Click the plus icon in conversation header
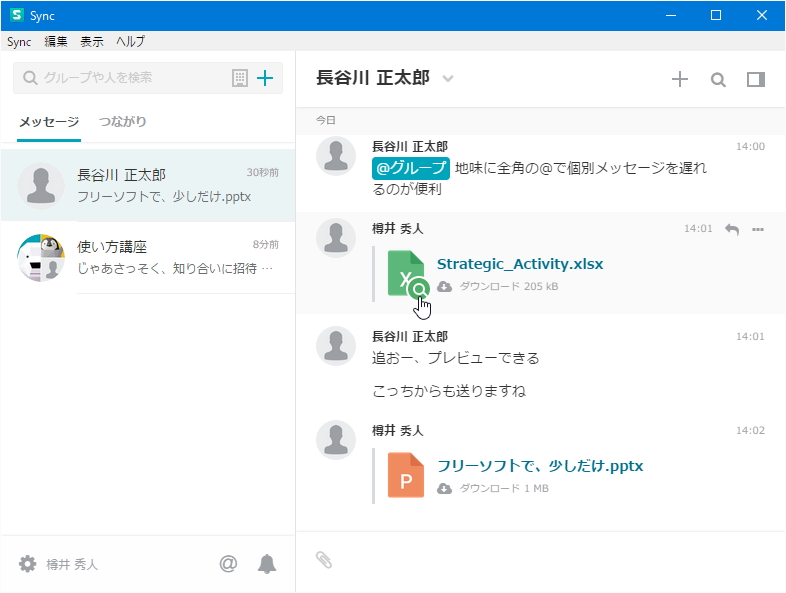 [680, 79]
